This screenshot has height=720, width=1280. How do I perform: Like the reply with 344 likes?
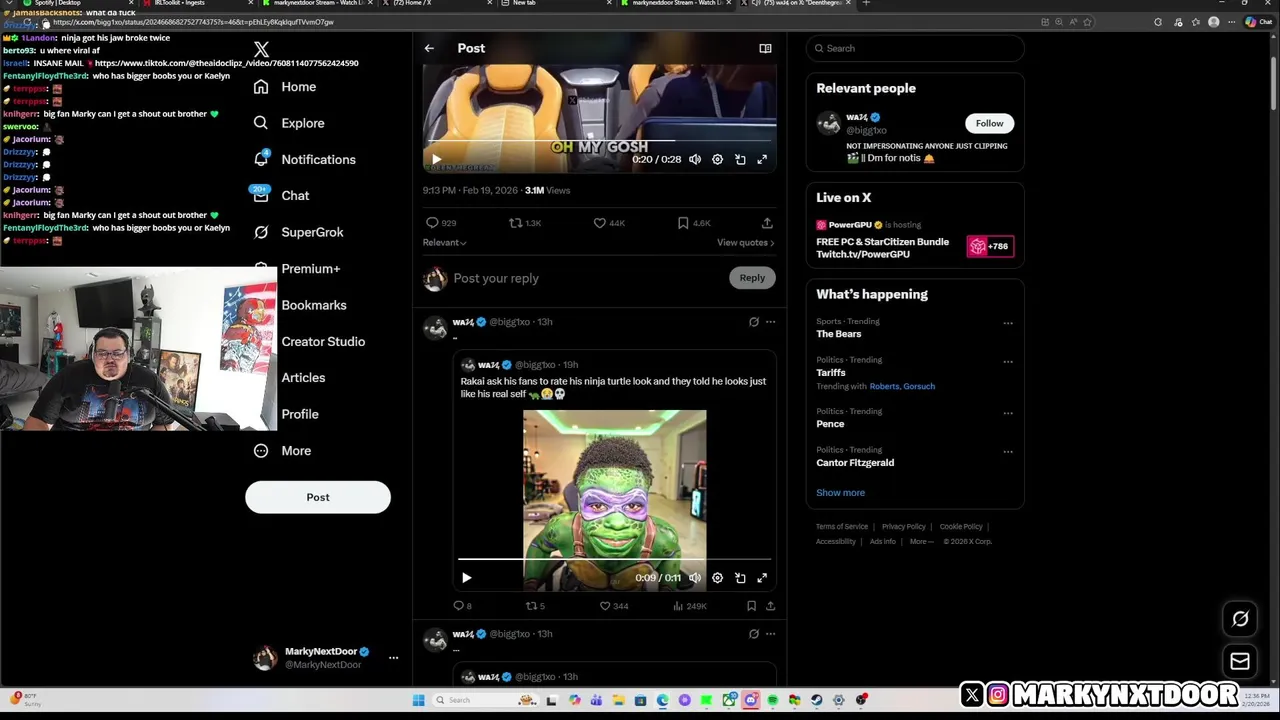613,606
